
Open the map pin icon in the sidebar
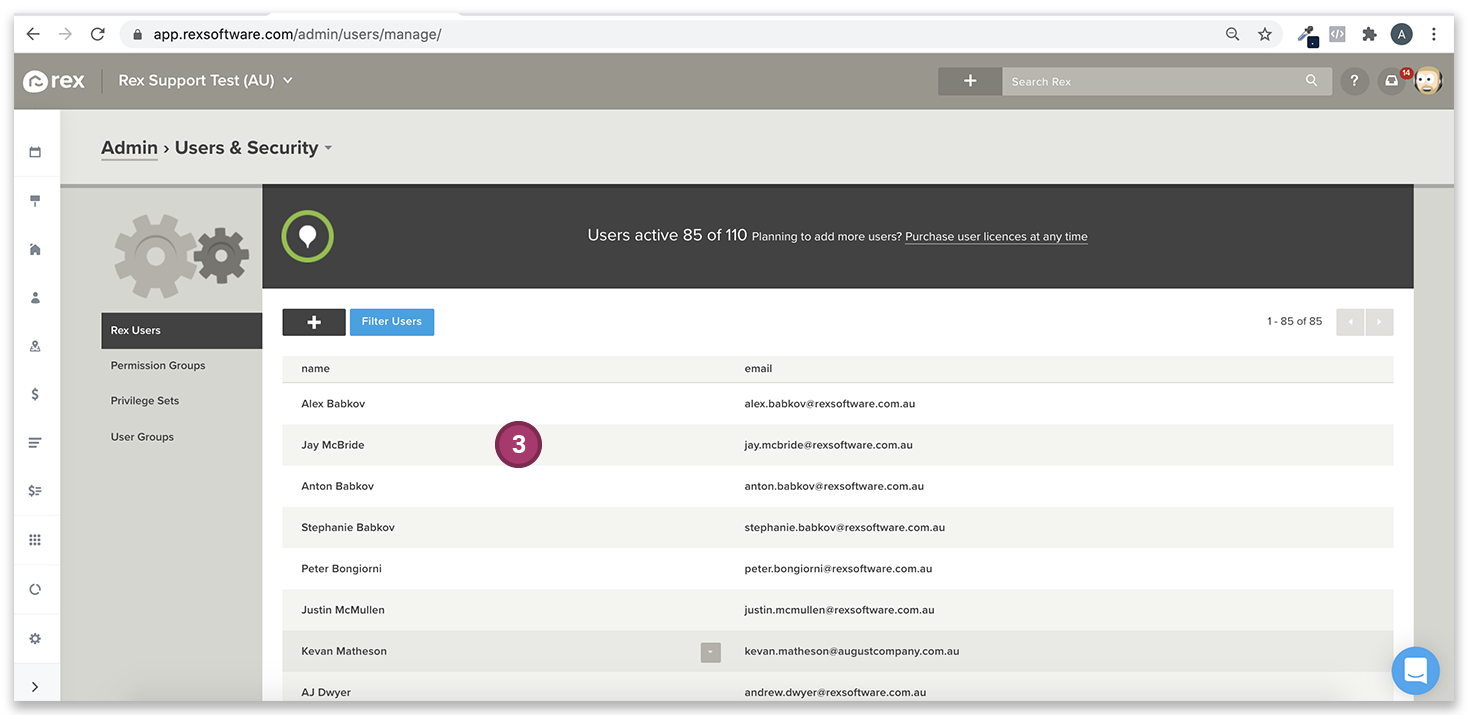point(35,346)
